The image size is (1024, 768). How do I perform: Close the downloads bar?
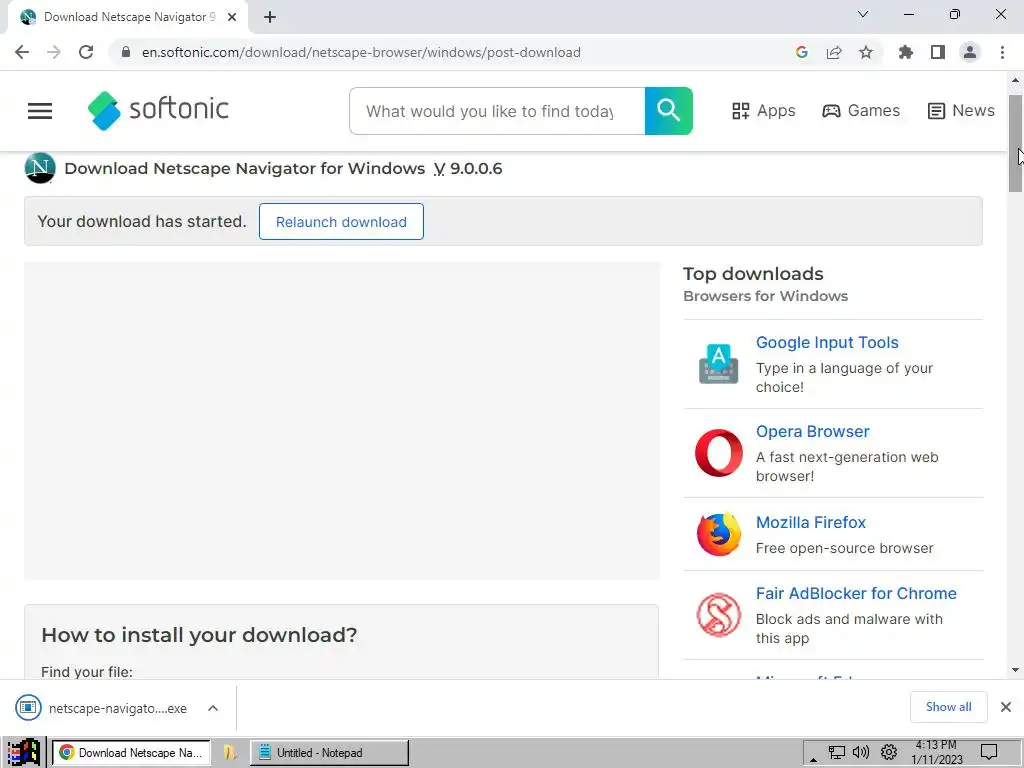[x=1006, y=707]
